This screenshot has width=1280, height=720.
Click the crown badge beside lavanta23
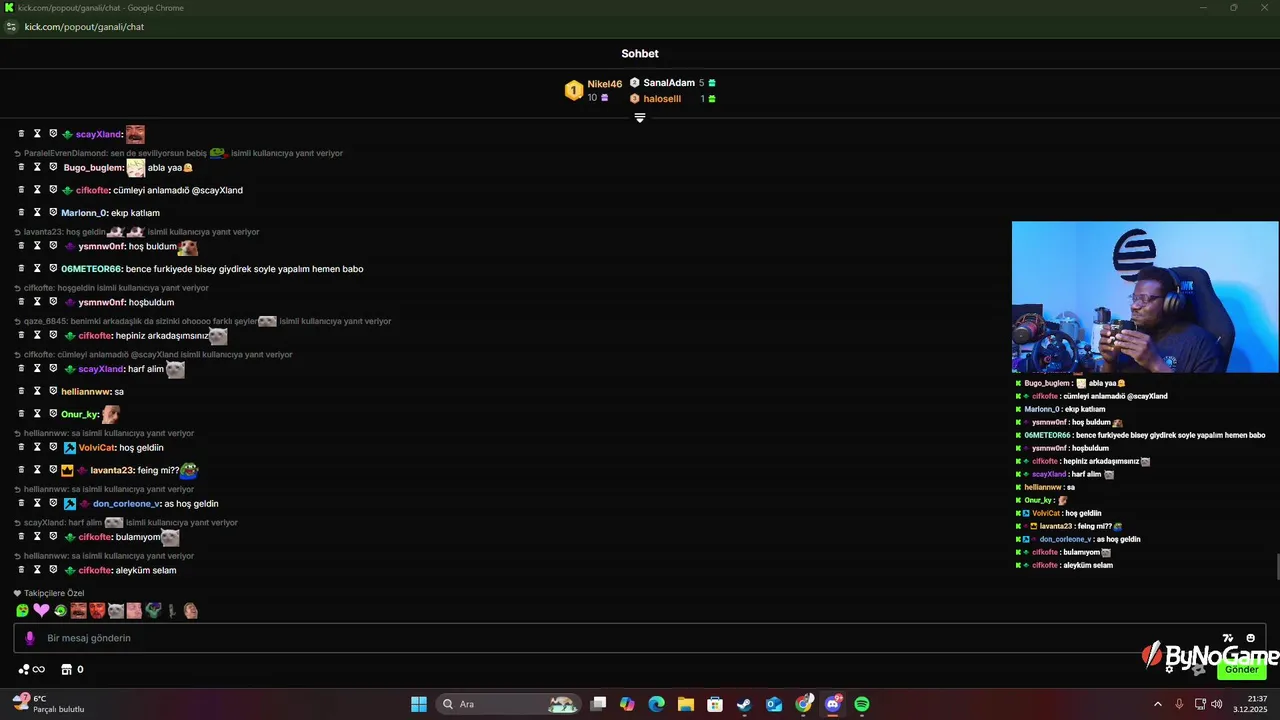67,470
